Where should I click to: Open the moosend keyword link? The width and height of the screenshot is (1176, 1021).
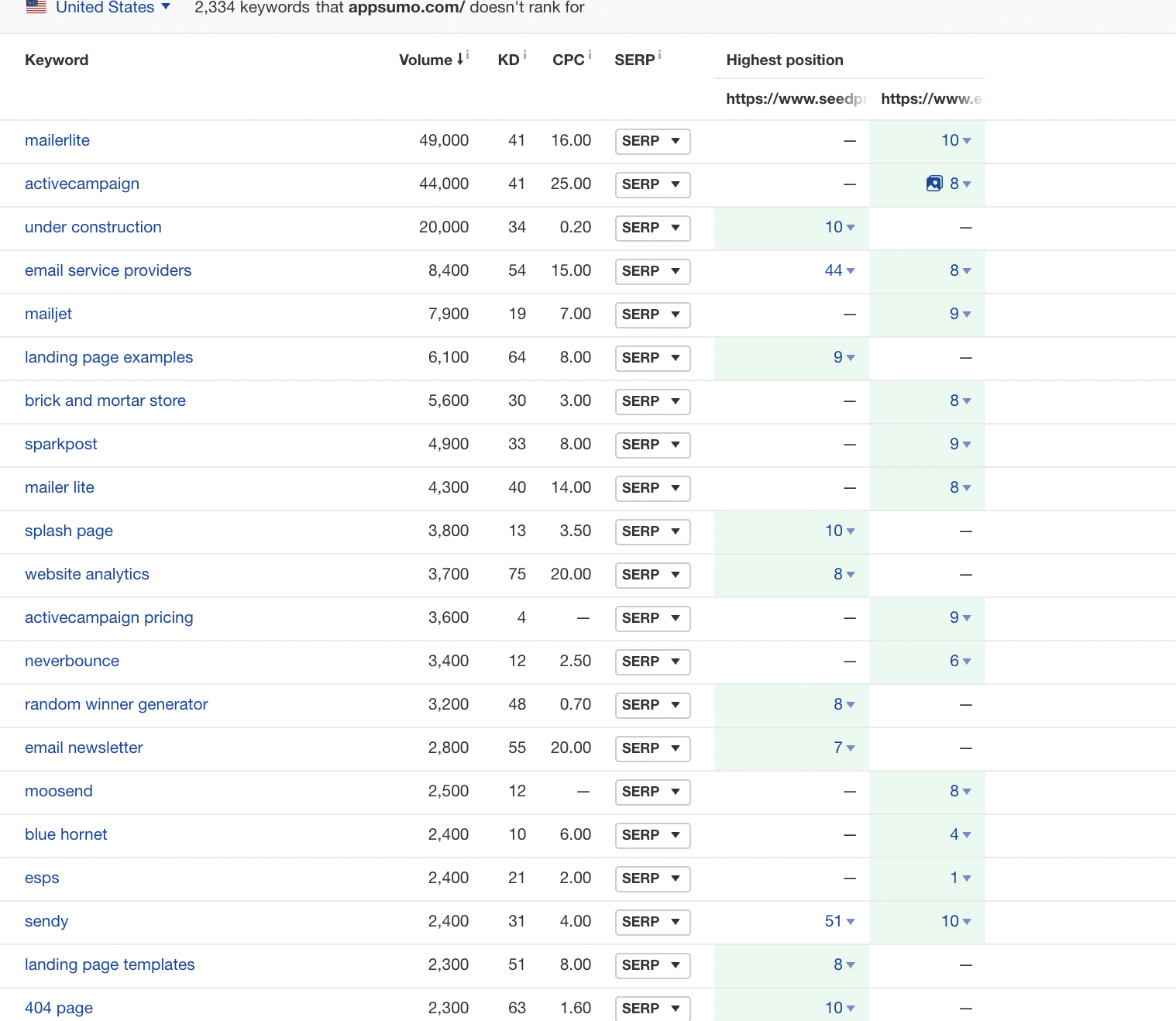[59, 791]
